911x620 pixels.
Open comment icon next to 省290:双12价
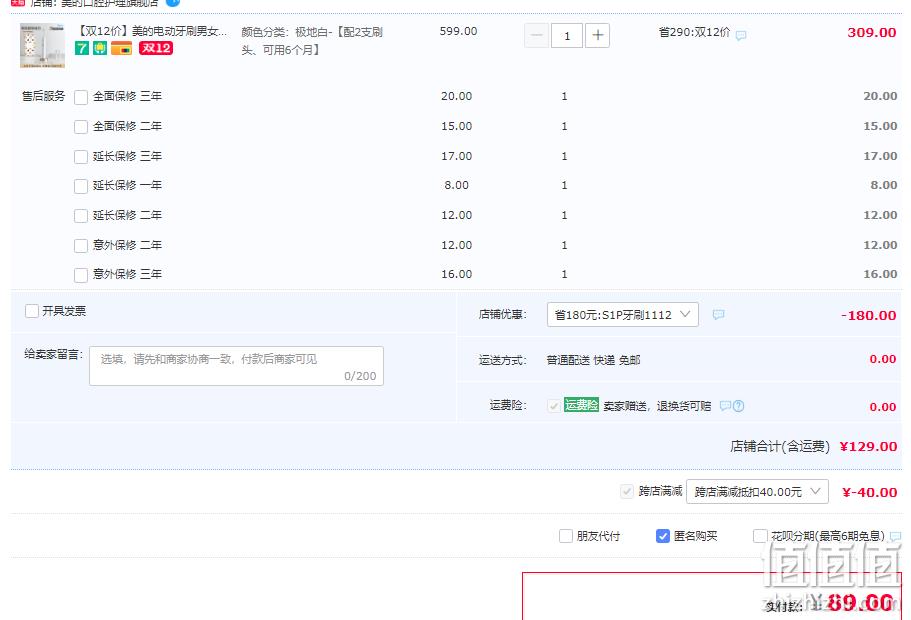tap(741, 35)
